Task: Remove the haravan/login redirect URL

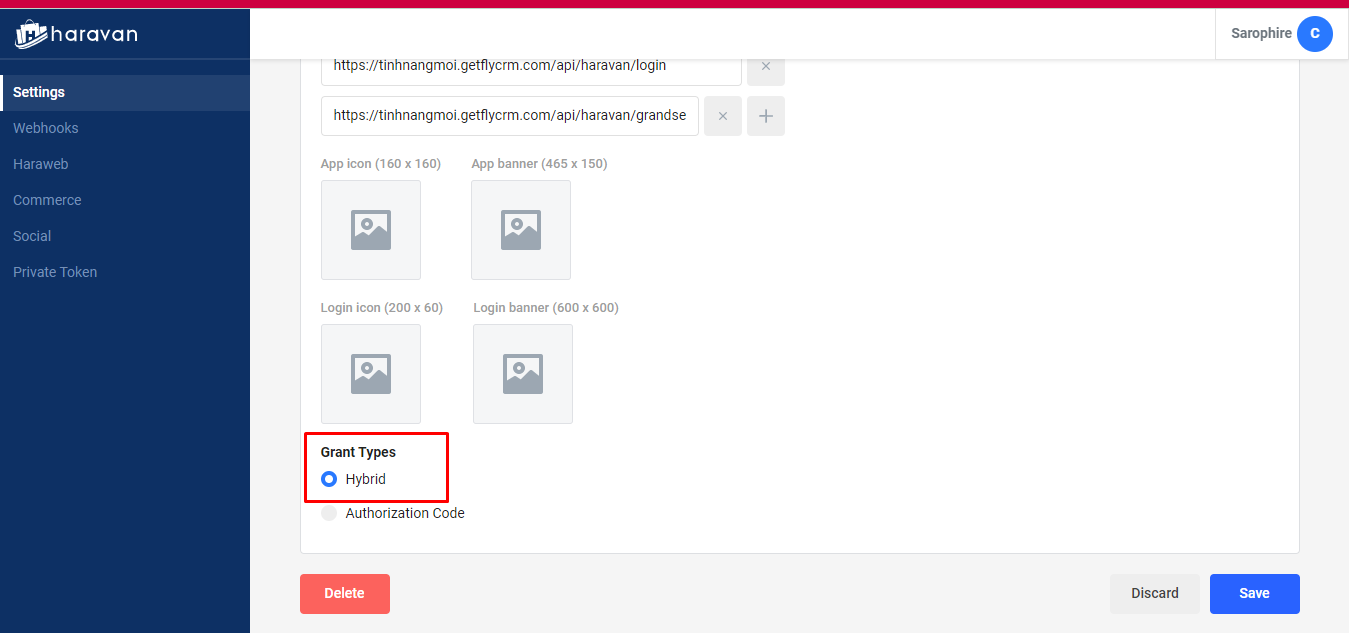Action: tap(765, 67)
